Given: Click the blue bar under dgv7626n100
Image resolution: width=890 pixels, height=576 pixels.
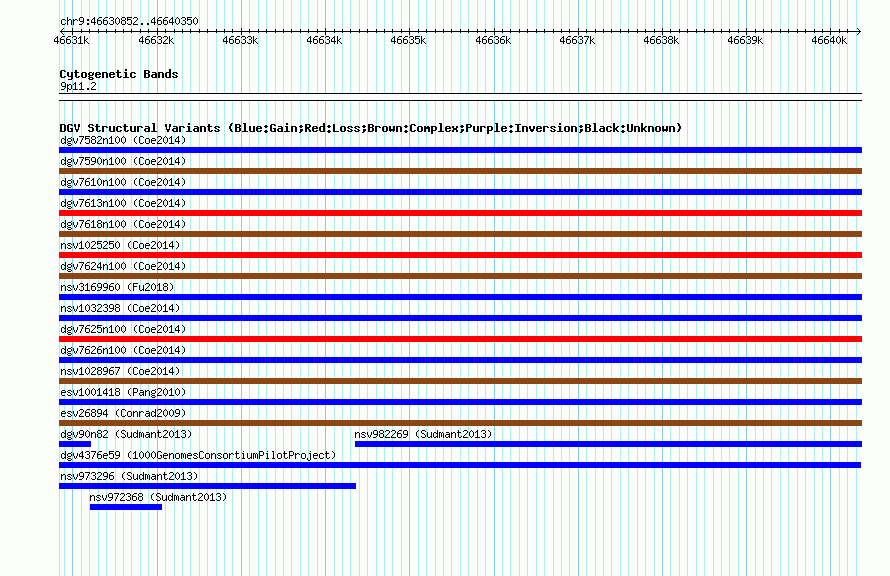Looking at the screenshot, I should (x=460, y=360).
